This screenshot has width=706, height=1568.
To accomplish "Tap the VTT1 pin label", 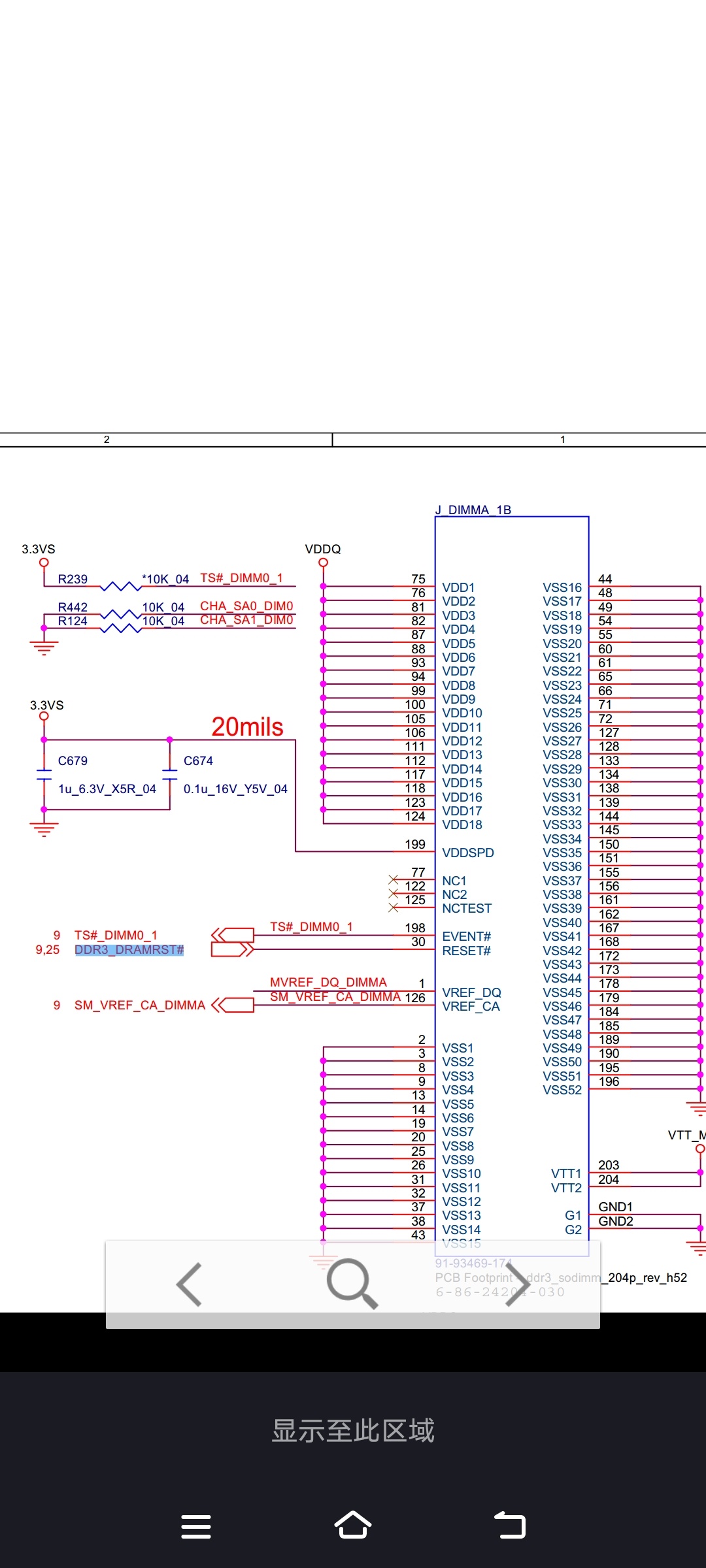I will [566, 1173].
